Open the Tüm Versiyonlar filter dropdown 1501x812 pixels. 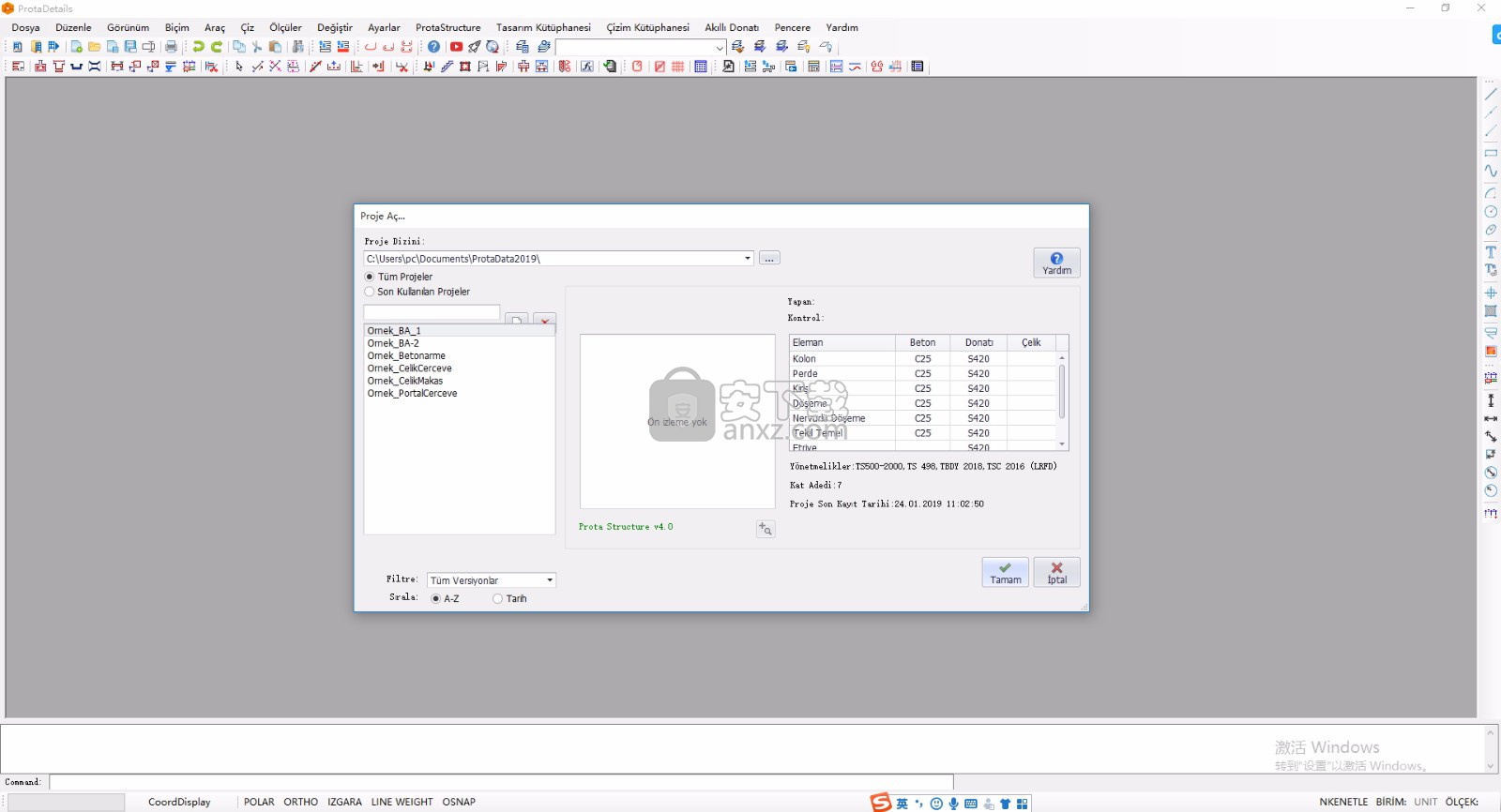550,580
